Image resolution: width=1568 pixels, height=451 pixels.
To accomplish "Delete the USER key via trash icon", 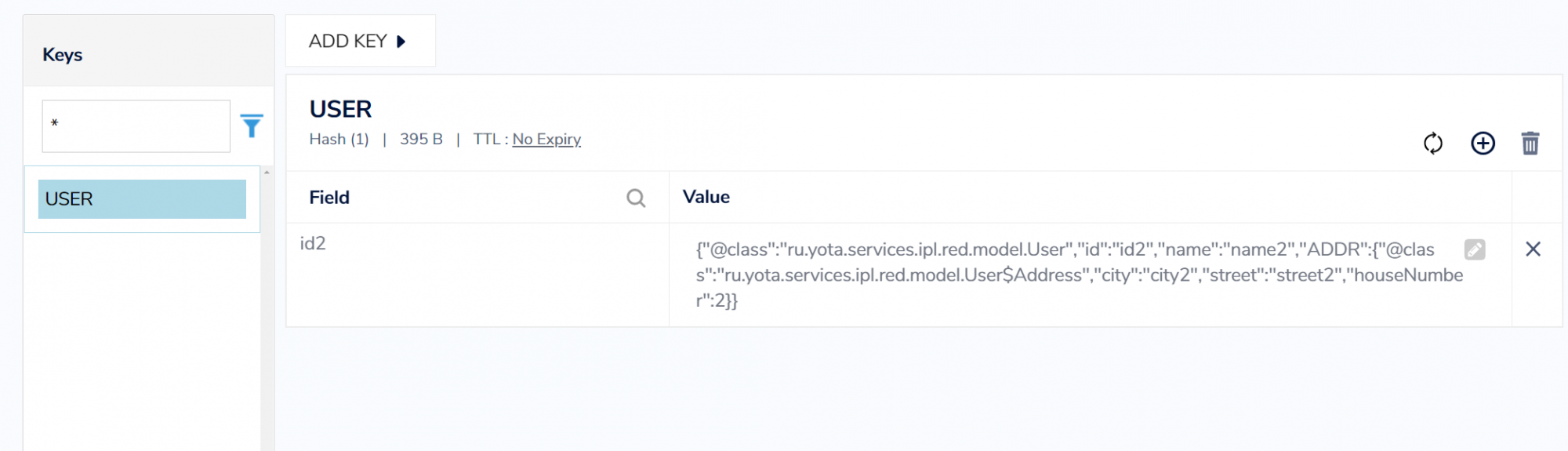I will point(1530,144).
